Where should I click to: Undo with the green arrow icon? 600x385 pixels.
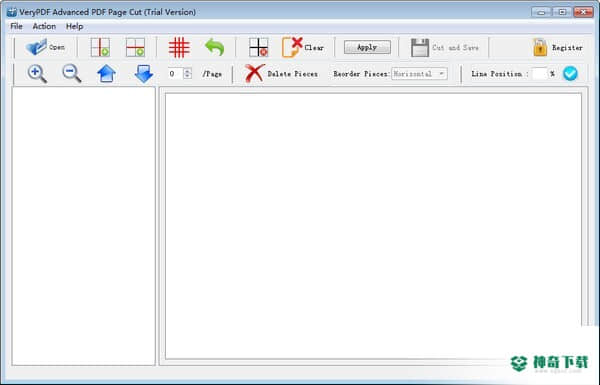214,47
